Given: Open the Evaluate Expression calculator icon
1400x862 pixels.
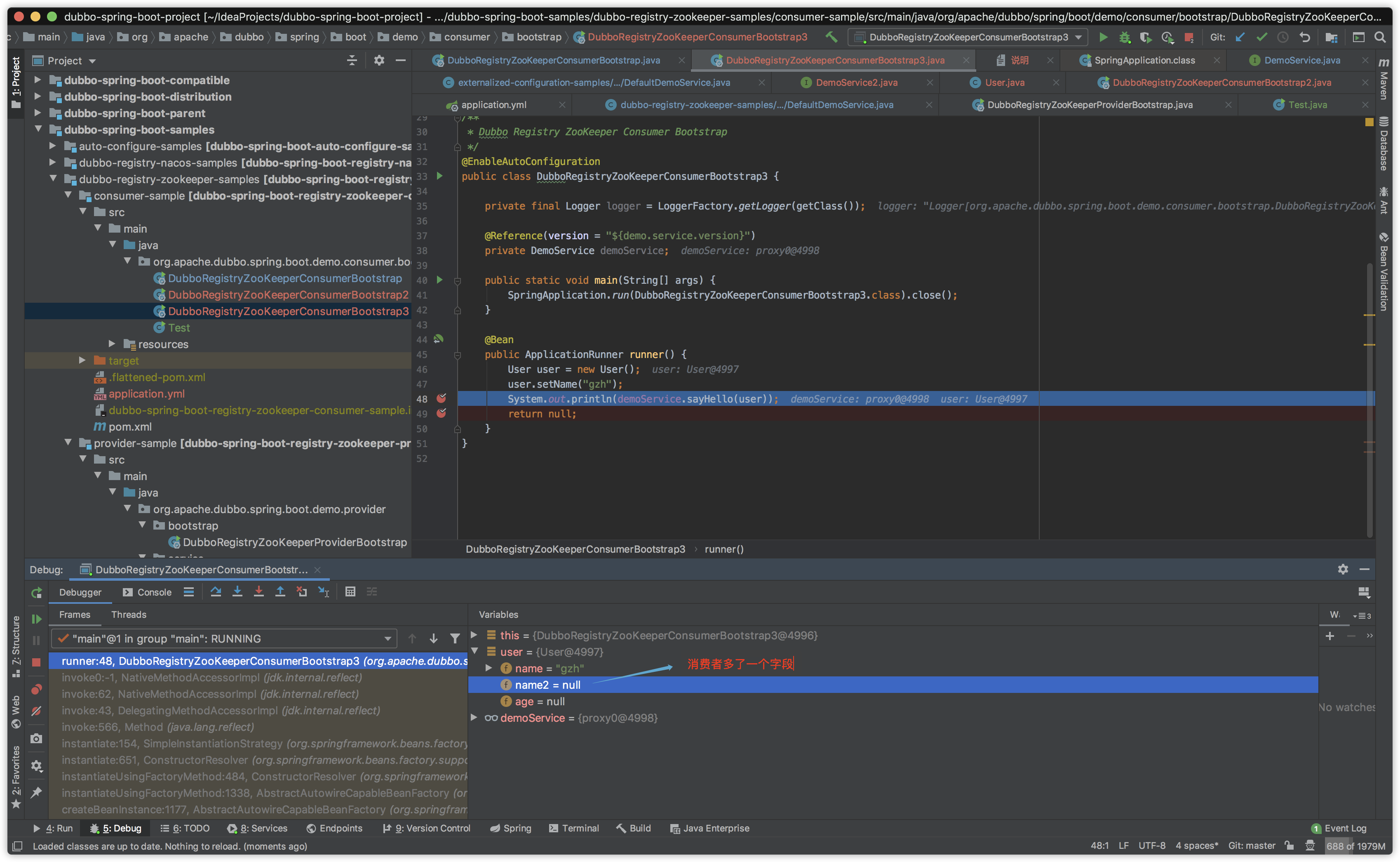Looking at the screenshot, I should pyautogui.click(x=350, y=592).
